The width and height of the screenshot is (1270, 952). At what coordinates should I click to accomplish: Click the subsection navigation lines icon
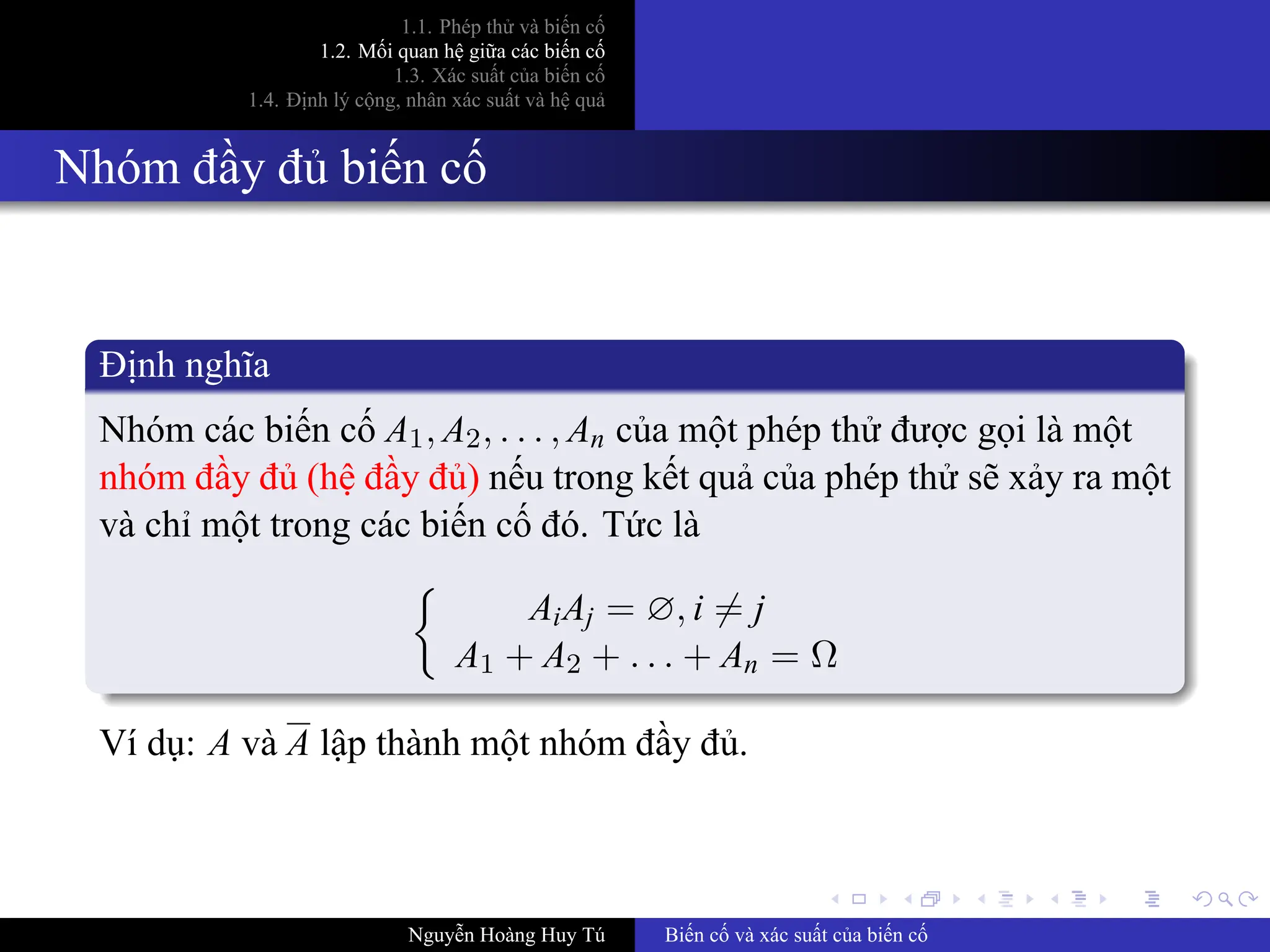tap(1006, 899)
